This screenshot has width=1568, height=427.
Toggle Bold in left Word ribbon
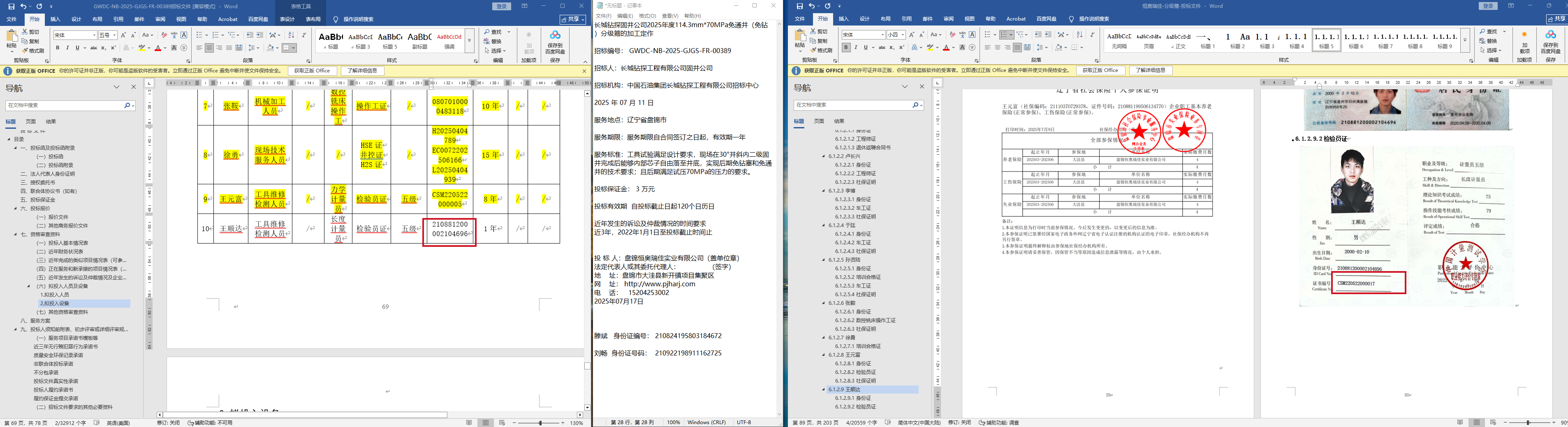click(58, 47)
